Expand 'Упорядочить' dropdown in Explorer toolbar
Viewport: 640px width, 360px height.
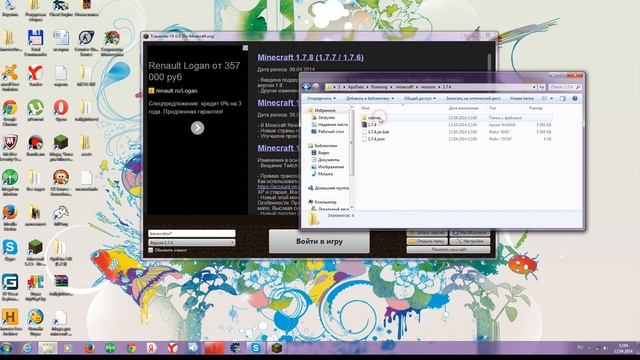click(x=322, y=98)
